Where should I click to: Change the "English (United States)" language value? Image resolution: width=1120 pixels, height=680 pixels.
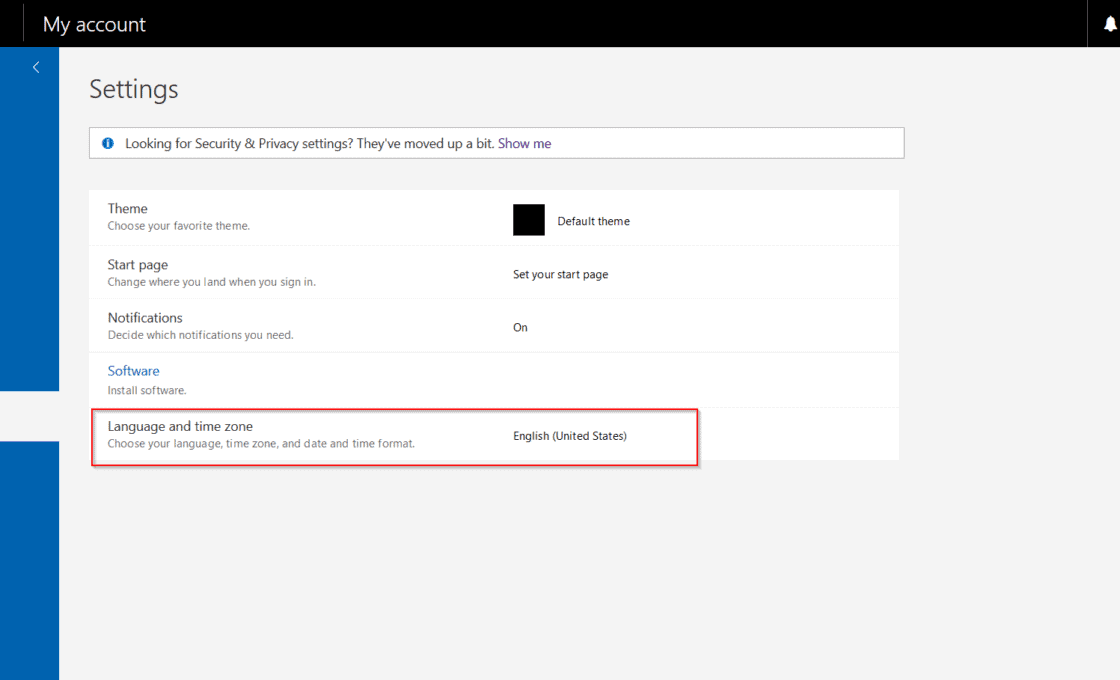(x=569, y=436)
